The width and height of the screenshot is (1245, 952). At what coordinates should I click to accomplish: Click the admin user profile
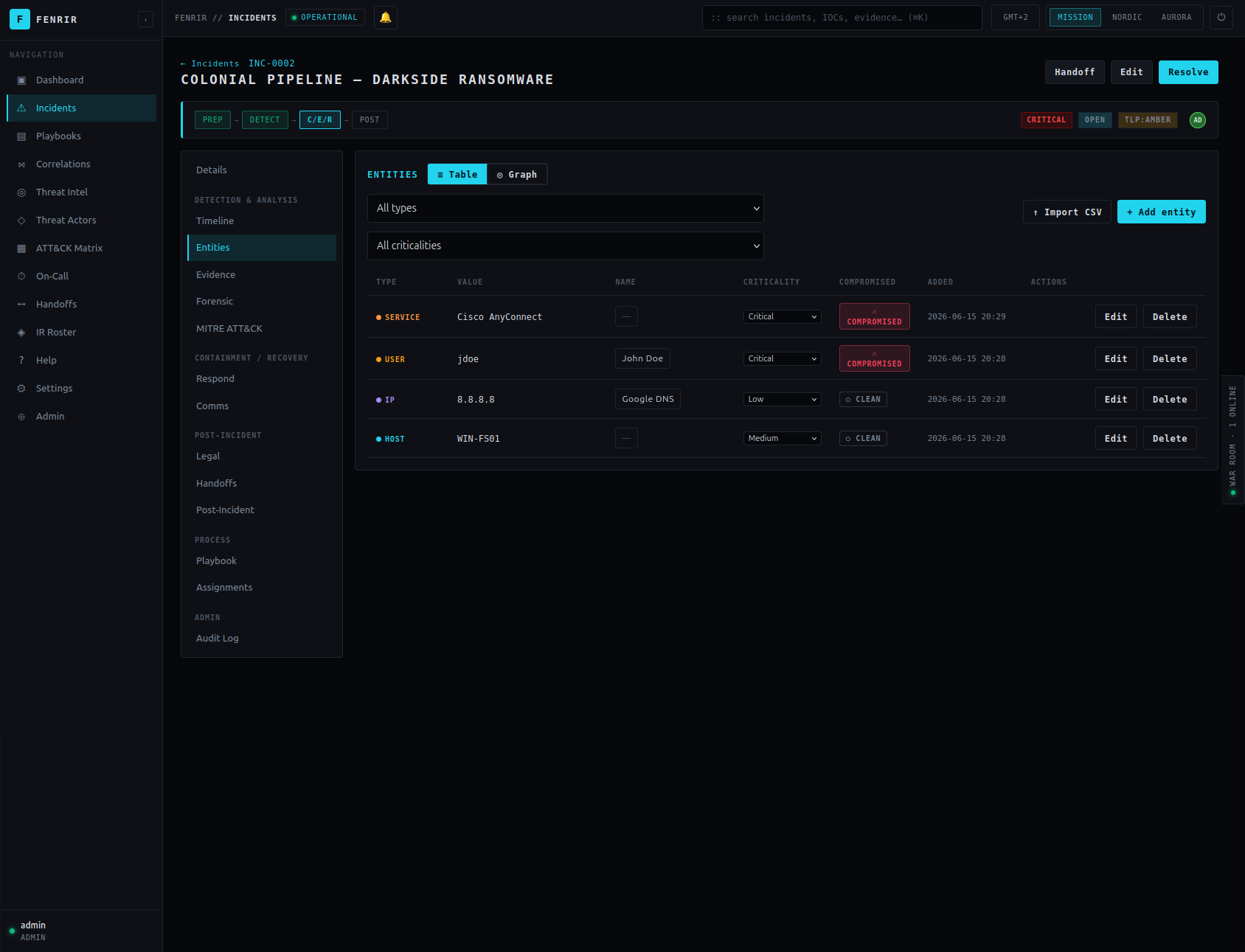[x=81, y=931]
